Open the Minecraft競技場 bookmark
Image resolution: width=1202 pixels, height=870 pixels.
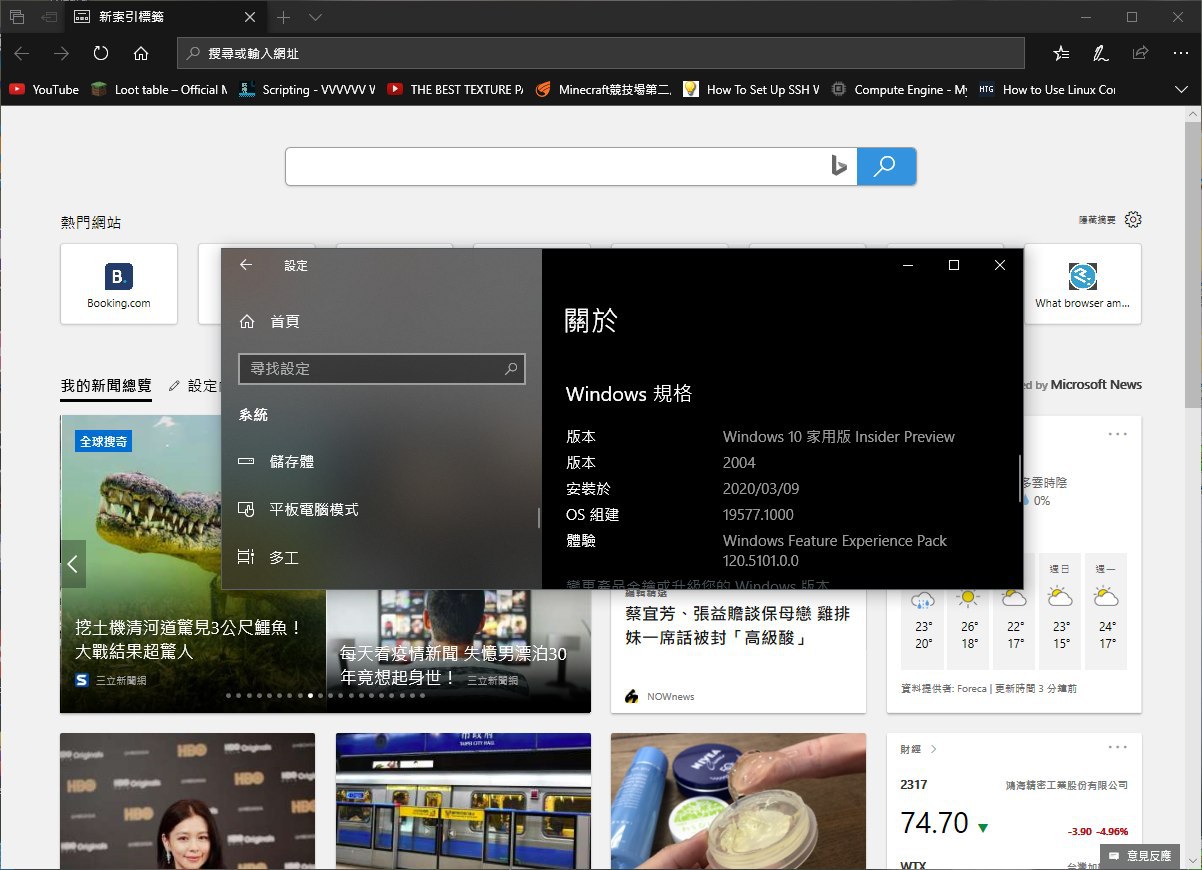click(x=603, y=89)
